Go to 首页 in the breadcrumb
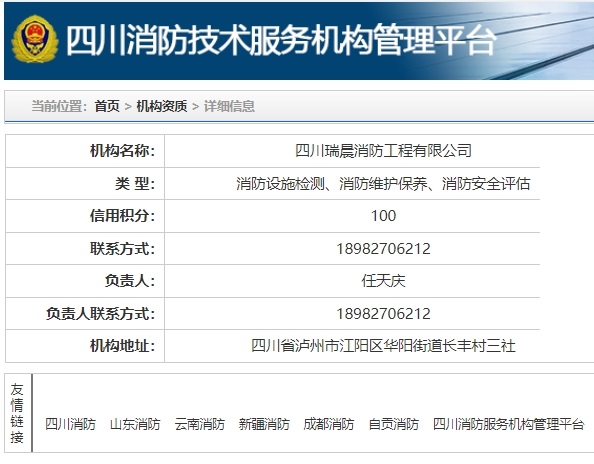 107,106
